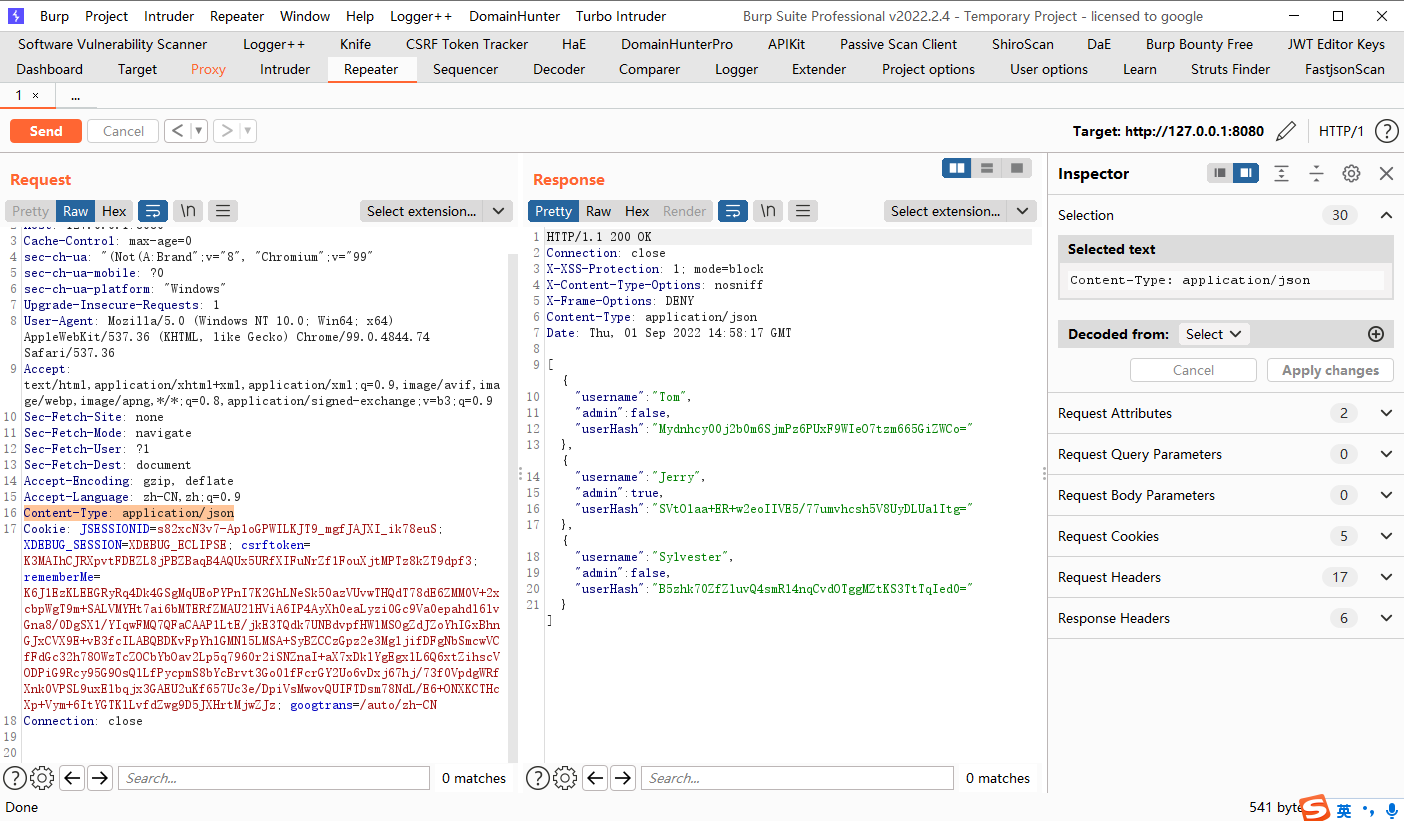1404x821 pixels.
Task: Open the JWT Editor Keys tab
Action: tap(1336, 44)
